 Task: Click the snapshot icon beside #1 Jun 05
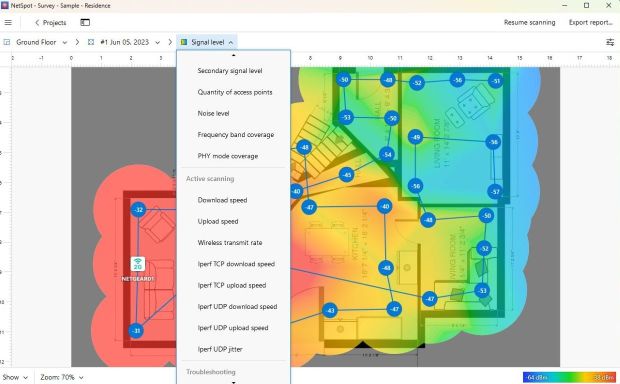(x=91, y=42)
